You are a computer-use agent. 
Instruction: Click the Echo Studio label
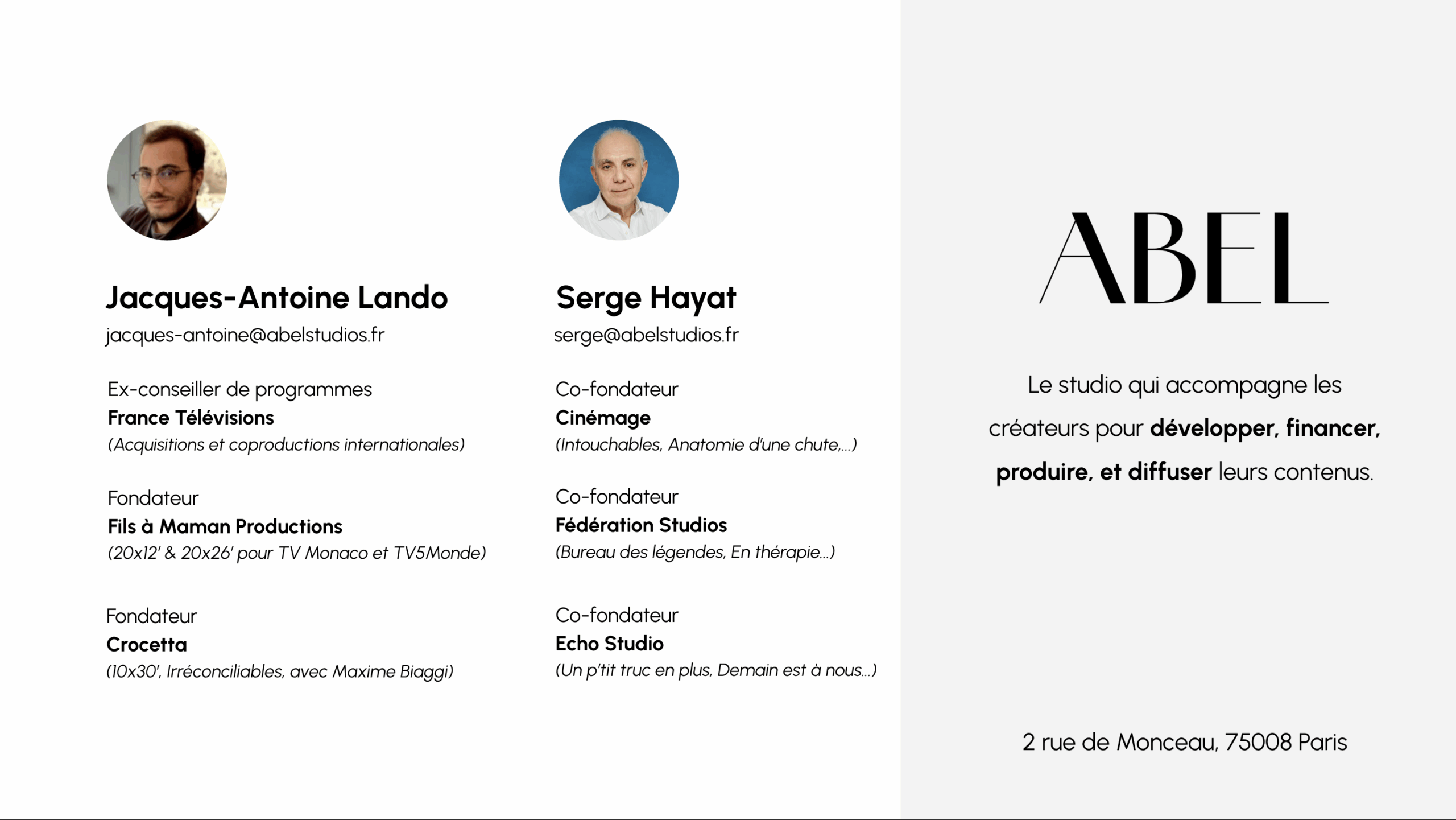tap(609, 643)
